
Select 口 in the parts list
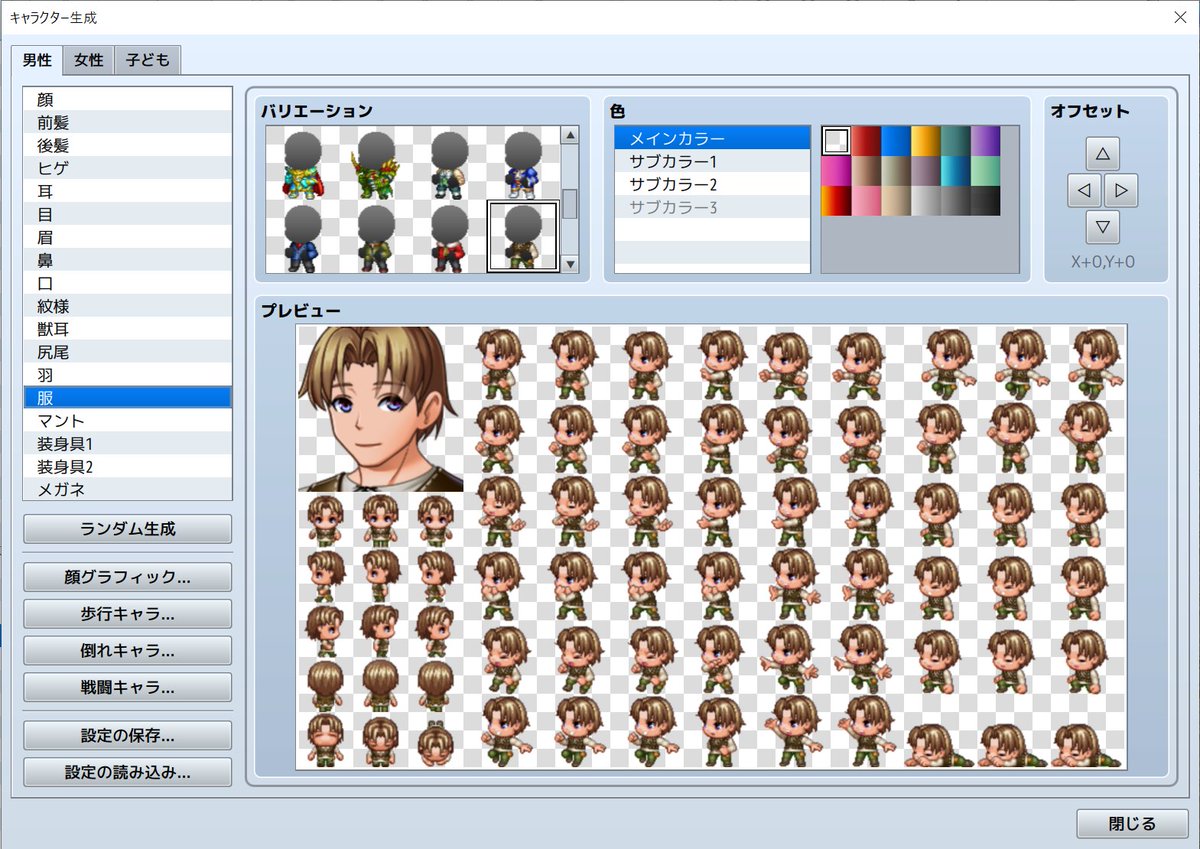coord(127,283)
